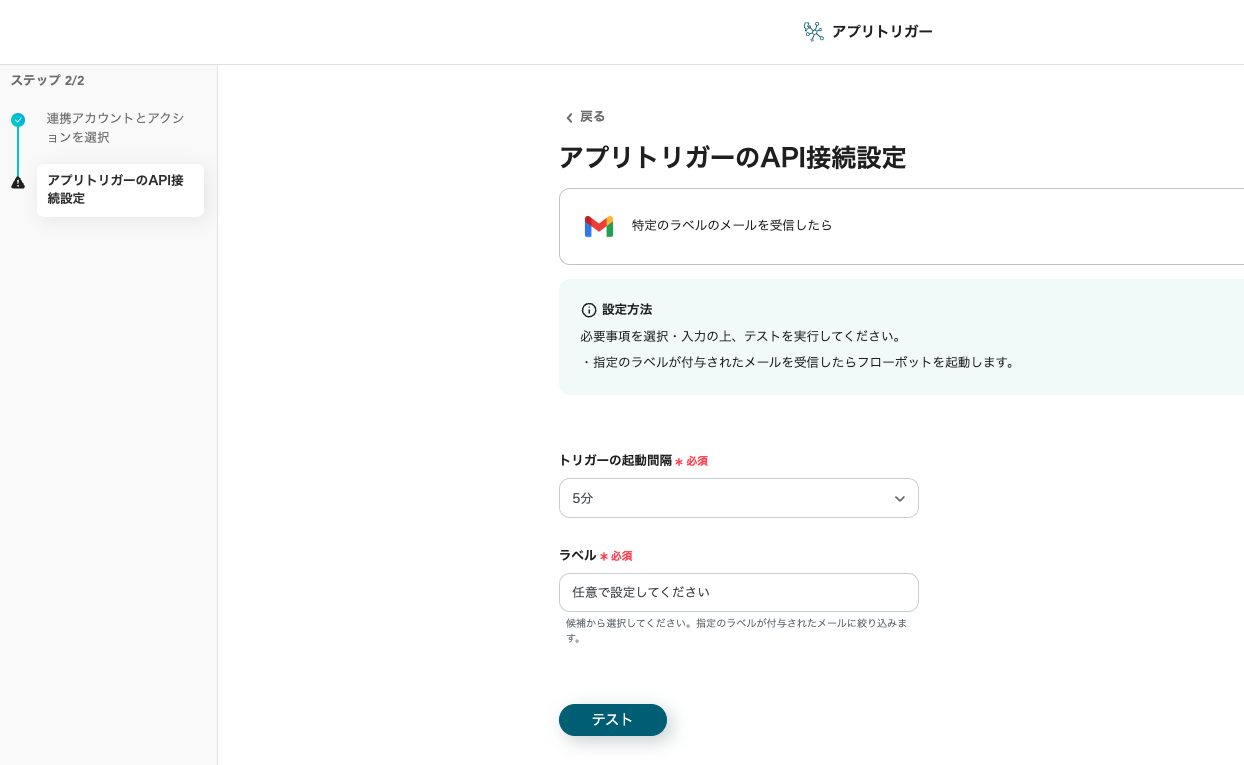Screen dimensions: 1244x765
Task: Click the トリガーの起動間隔 field label
Action: 615,461
